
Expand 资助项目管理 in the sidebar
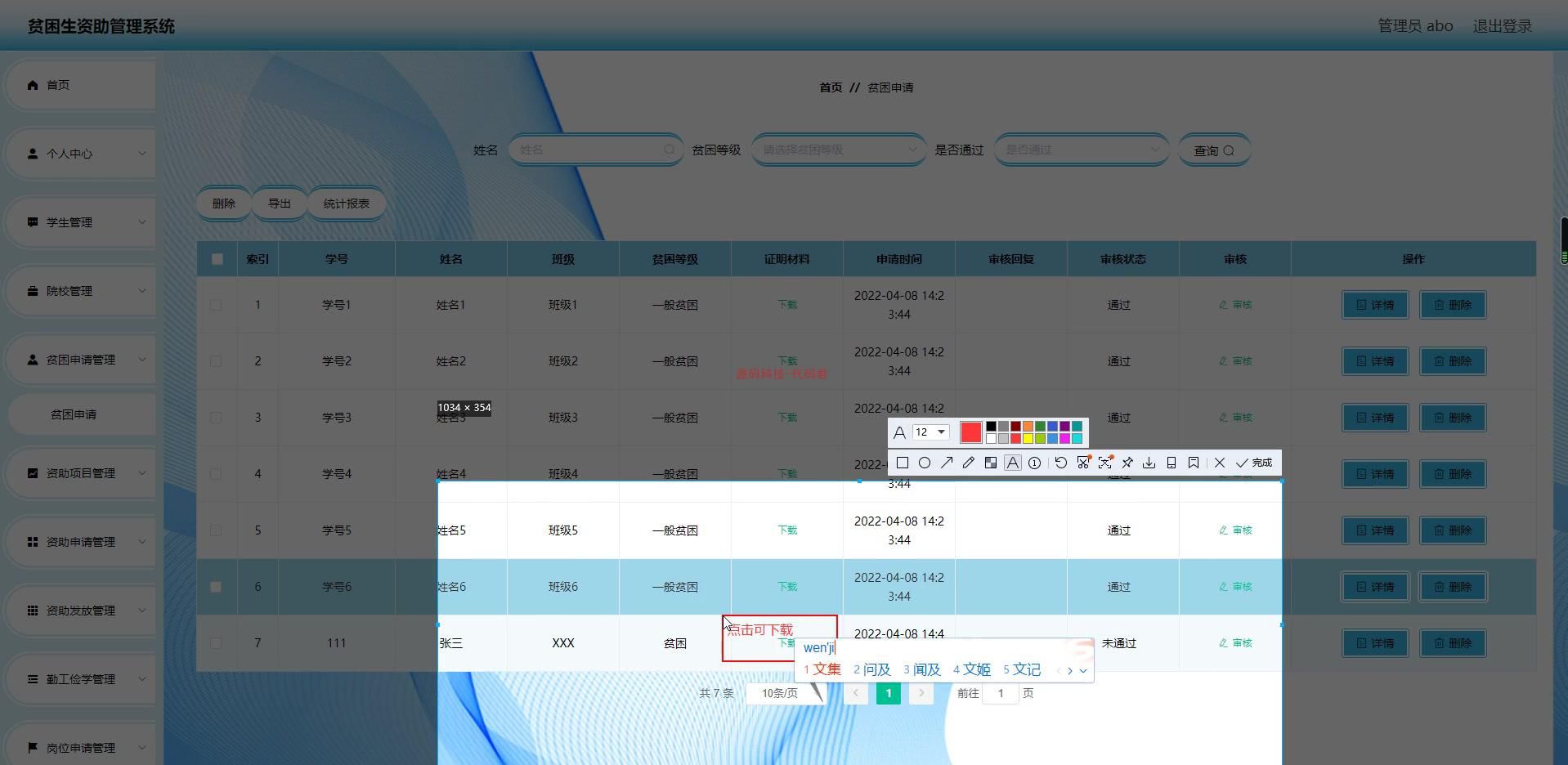(80, 473)
